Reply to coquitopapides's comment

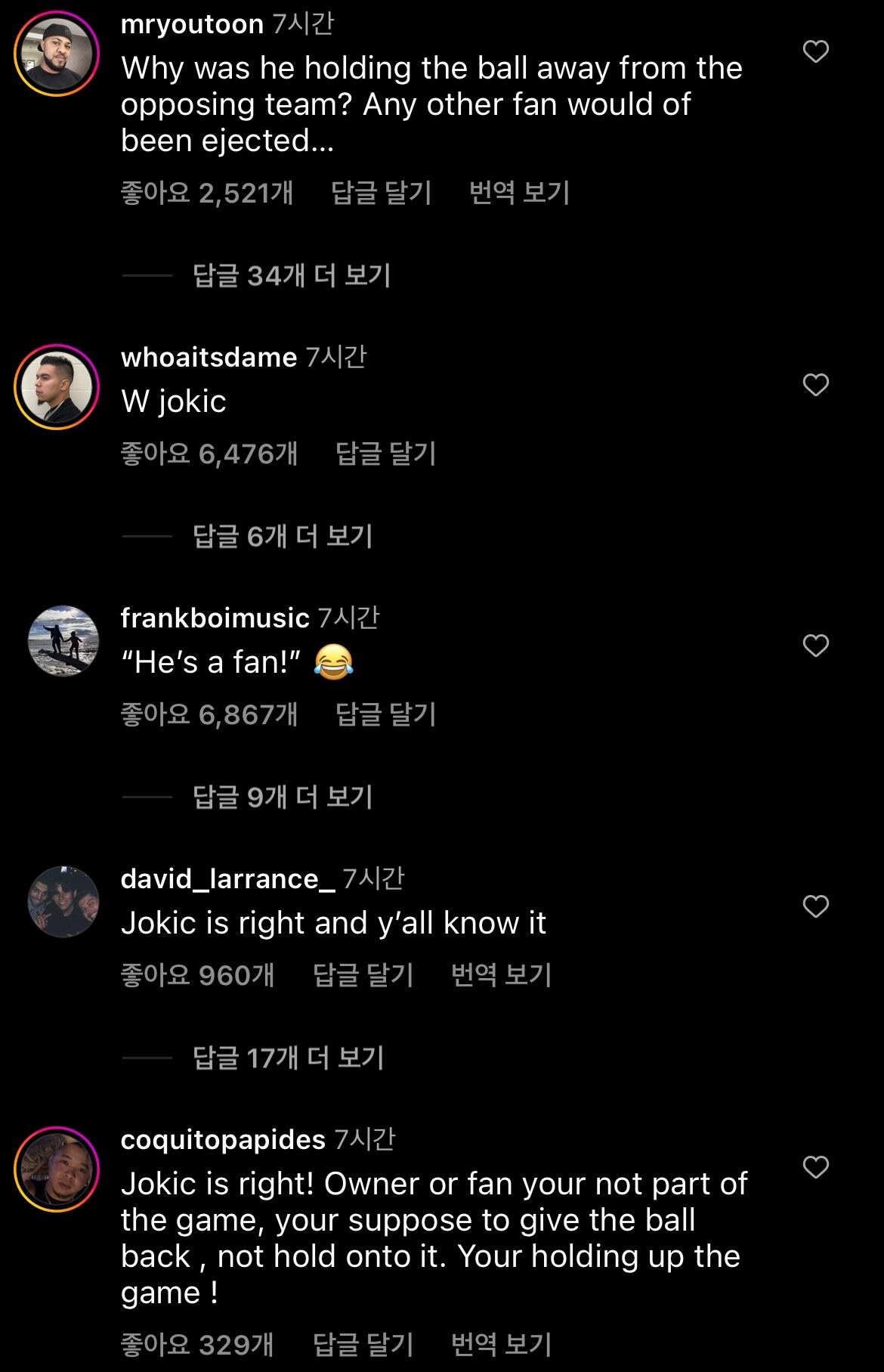tap(363, 1345)
